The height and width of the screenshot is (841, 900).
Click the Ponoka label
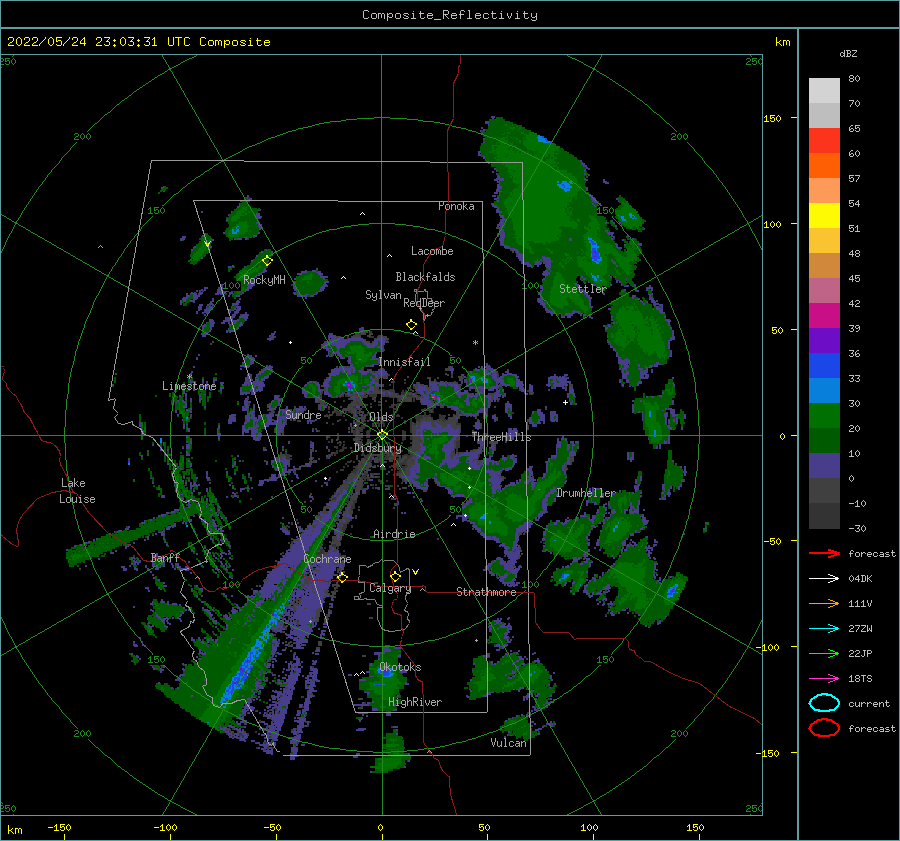pos(456,206)
